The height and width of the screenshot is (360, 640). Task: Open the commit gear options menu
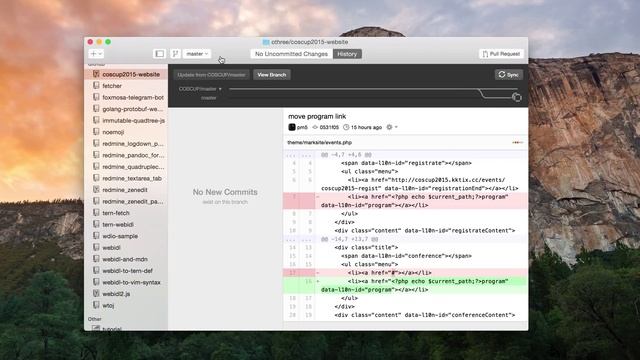pyautogui.click(x=392, y=127)
